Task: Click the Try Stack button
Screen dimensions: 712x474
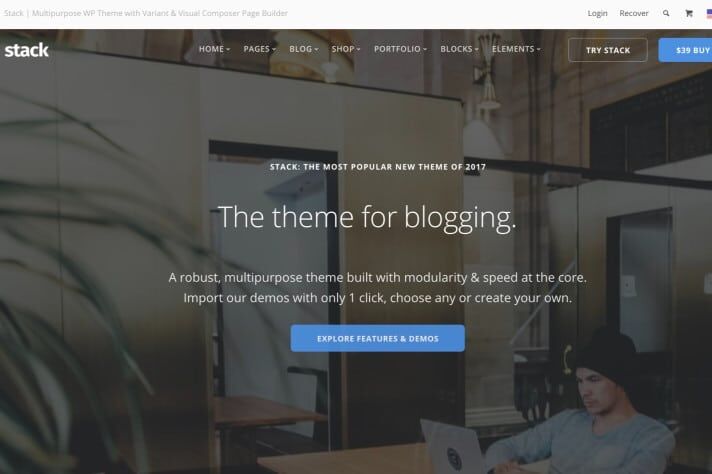Action: click(608, 50)
